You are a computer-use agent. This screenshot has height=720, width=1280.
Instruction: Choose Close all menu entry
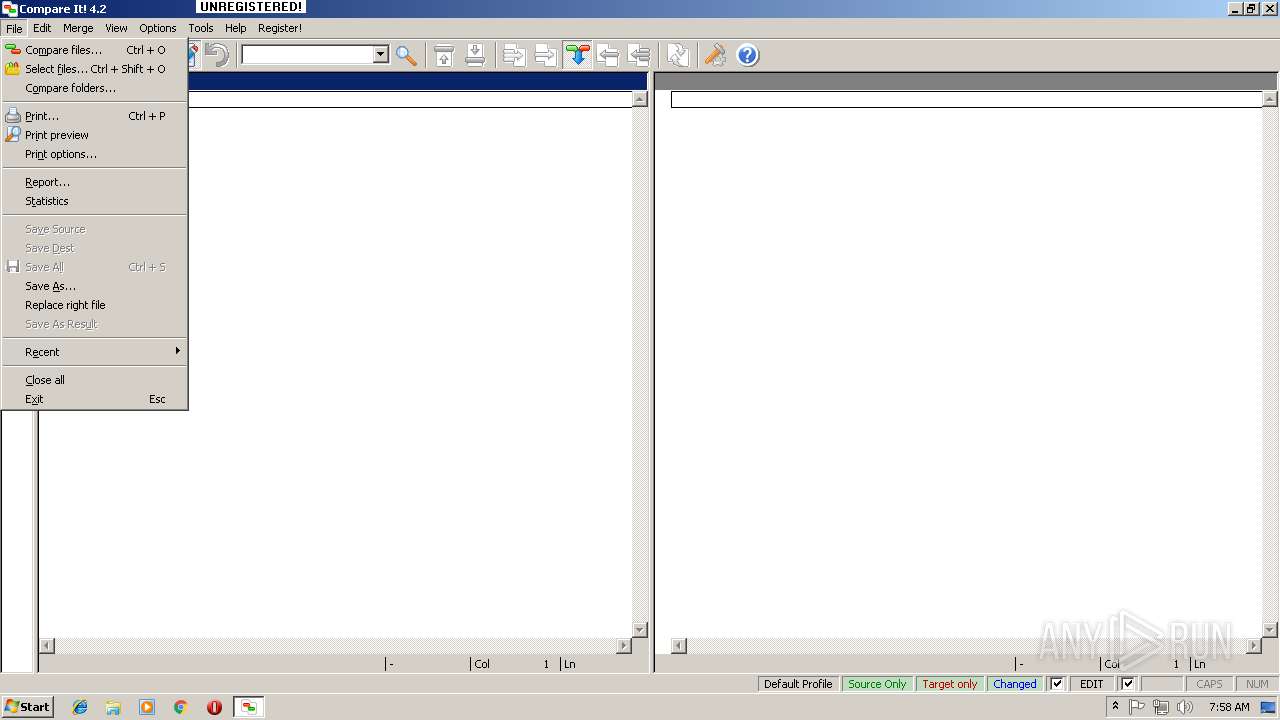tap(94, 380)
